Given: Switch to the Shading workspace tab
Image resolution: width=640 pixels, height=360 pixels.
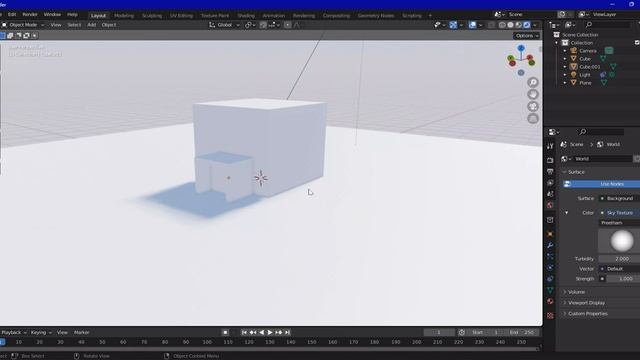Looking at the screenshot, I should (246, 16).
